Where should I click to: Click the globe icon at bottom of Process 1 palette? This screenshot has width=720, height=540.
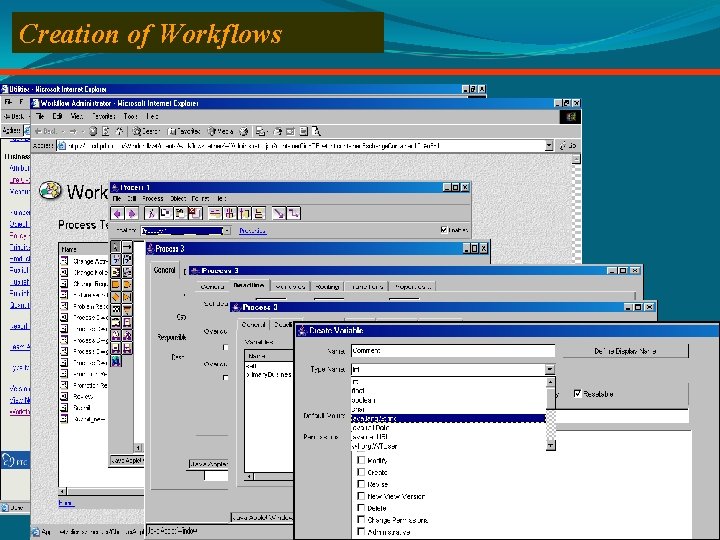pyautogui.click(x=116, y=361)
